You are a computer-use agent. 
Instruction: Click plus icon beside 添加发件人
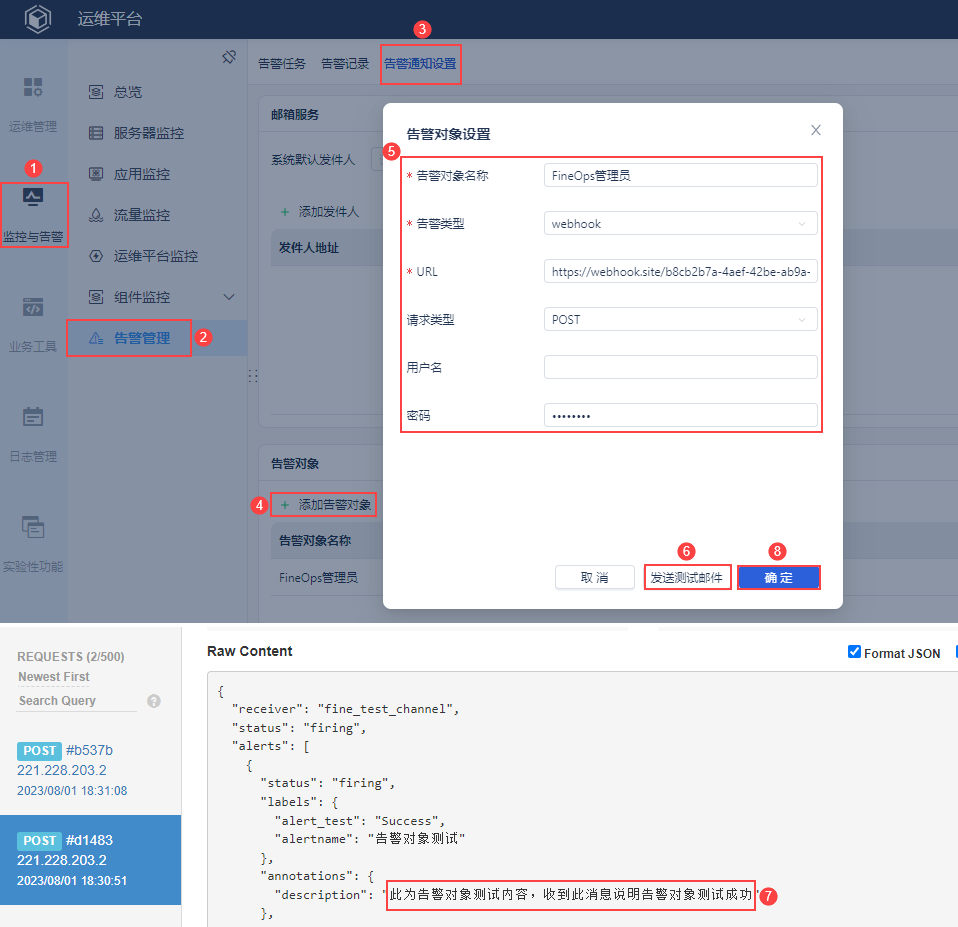click(285, 212)
